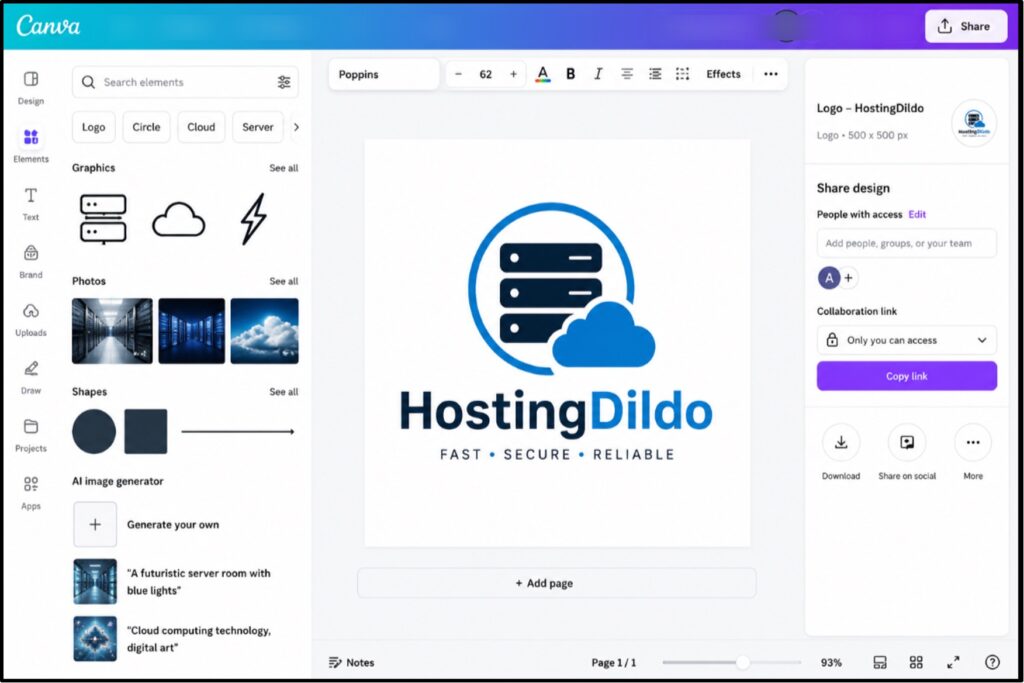Click the Share button in header
Viewport: 1024px width, 683px height.
click(965, 26)
